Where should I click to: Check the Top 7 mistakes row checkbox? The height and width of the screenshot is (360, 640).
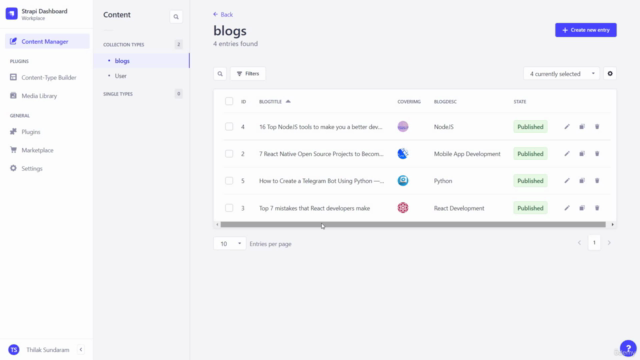click(x=229, y=208)
